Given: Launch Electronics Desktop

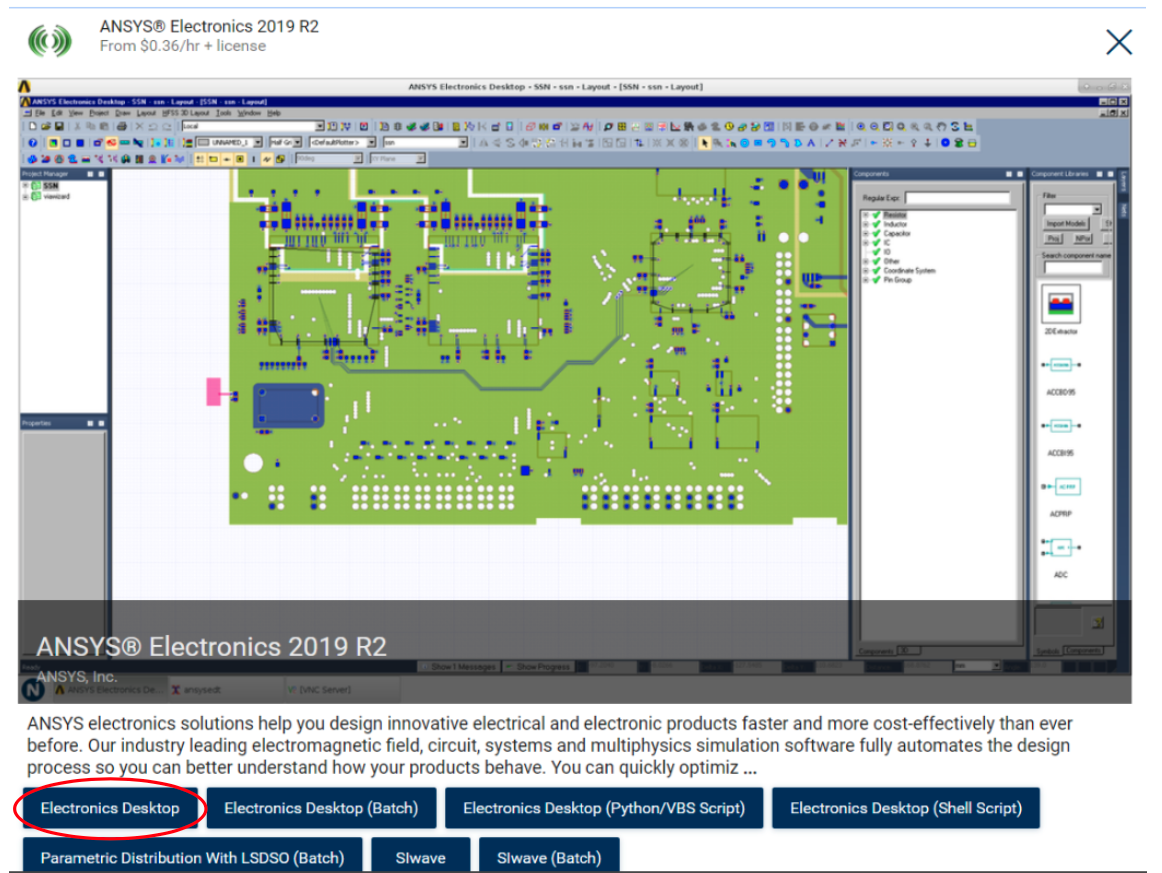Looking at the screenshot, I should coord(110,808).
